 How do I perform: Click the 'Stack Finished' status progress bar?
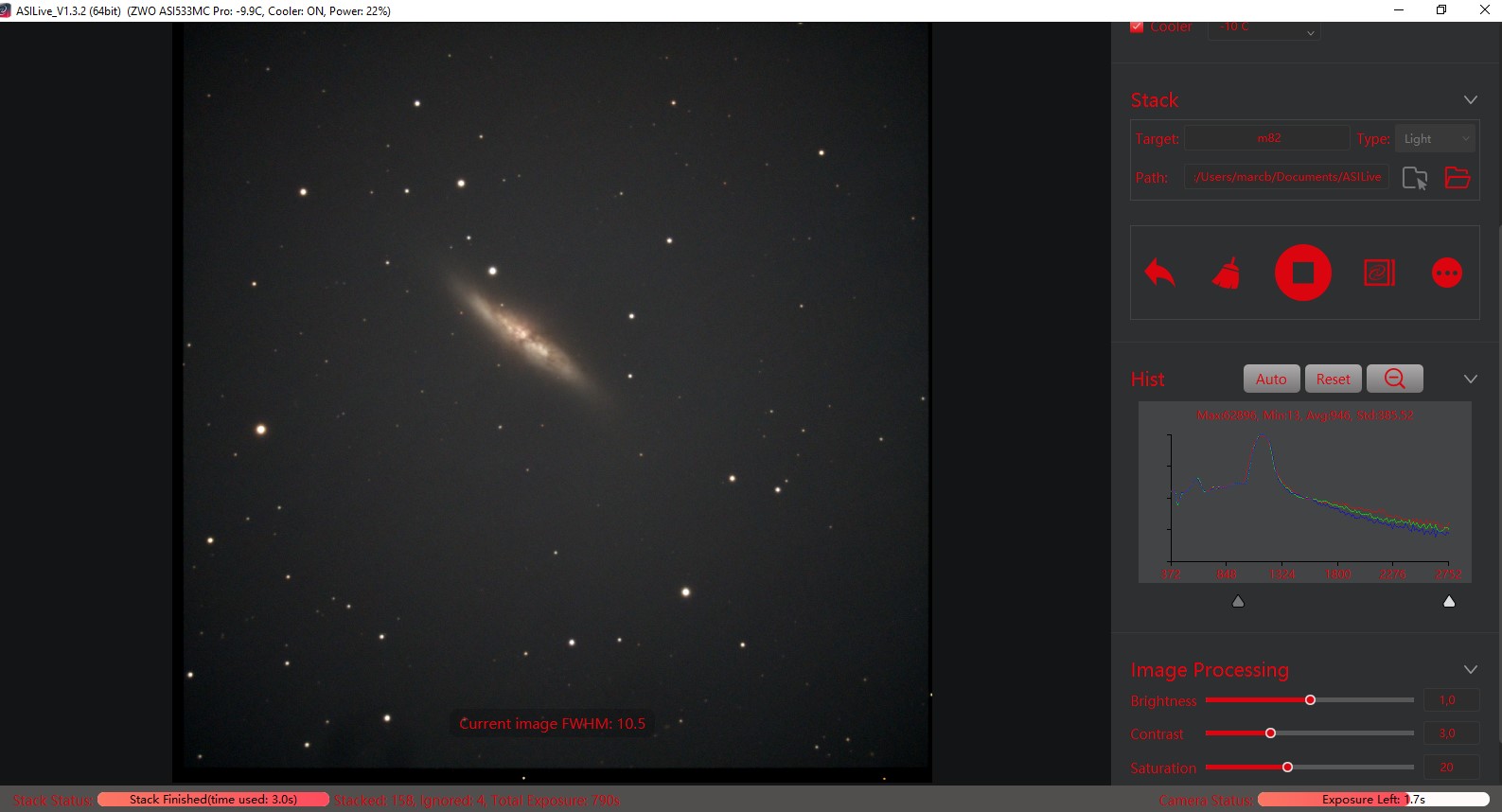(213, 800)
